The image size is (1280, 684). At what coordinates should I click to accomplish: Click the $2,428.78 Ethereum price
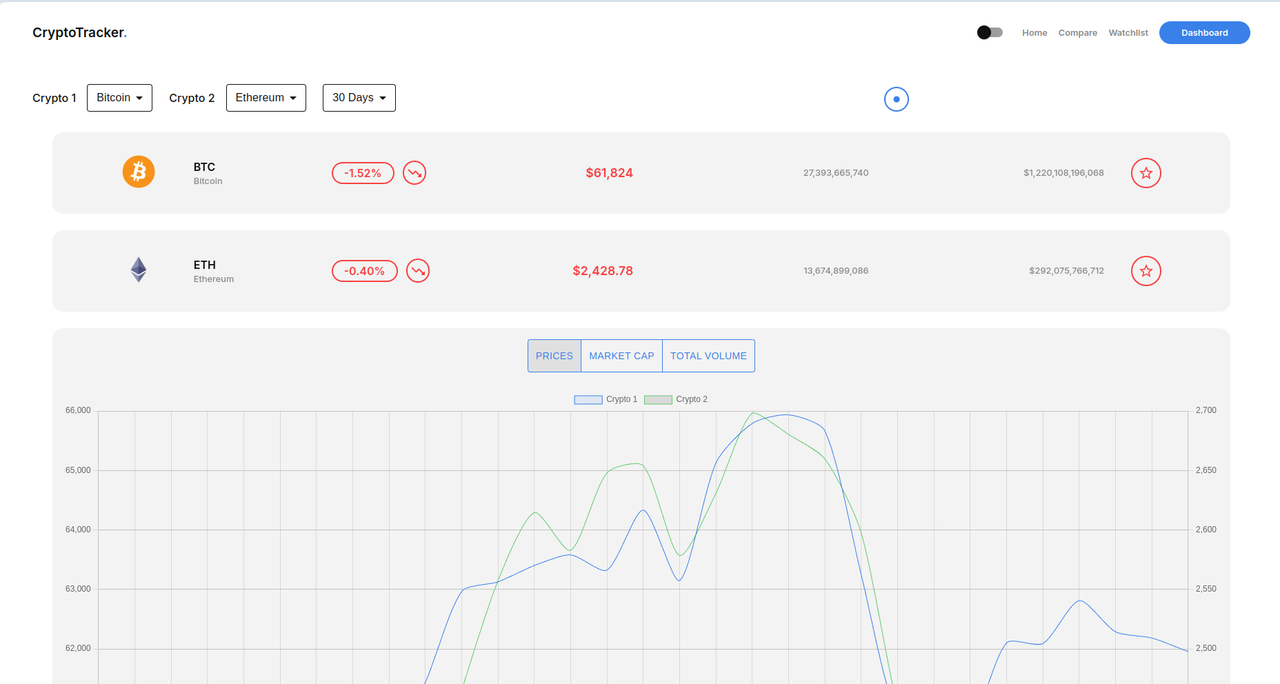click(602, 271)
